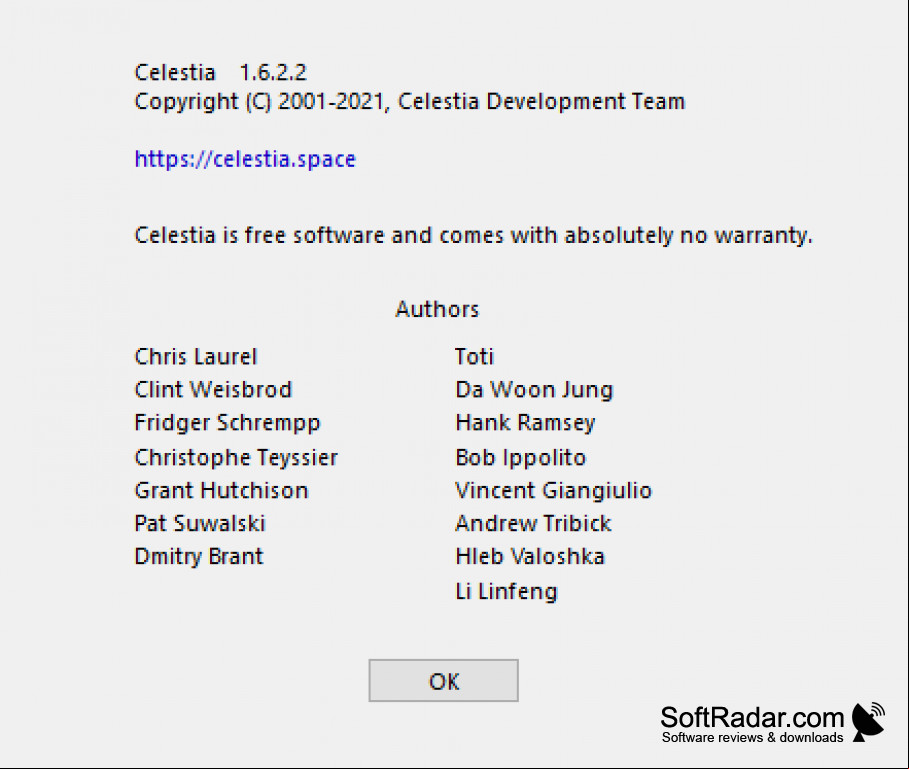This screenshot has width=909, height=769.
Task: Select author name Pat Suwalski
Action: point(200,524)
